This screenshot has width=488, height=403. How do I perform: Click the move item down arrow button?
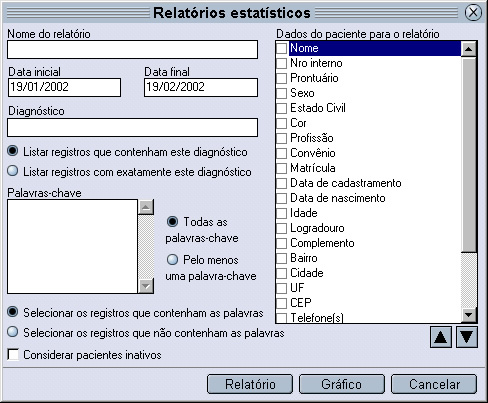click(x=466, y=337)
